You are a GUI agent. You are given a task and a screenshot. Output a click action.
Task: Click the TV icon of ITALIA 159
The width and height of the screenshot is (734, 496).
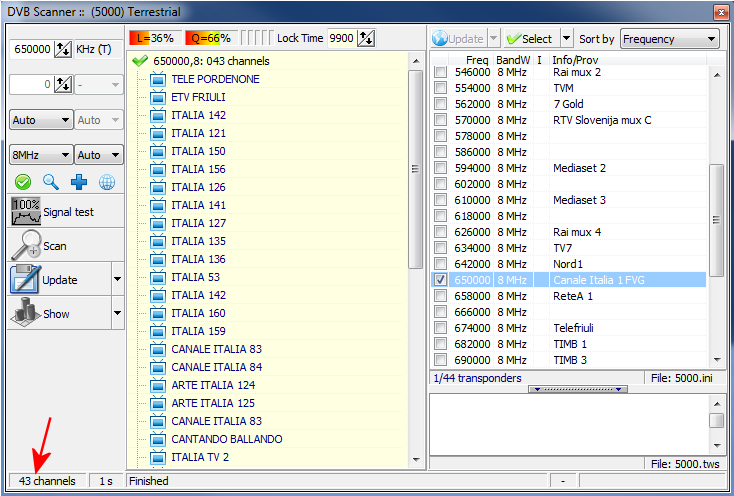[158, 331]
